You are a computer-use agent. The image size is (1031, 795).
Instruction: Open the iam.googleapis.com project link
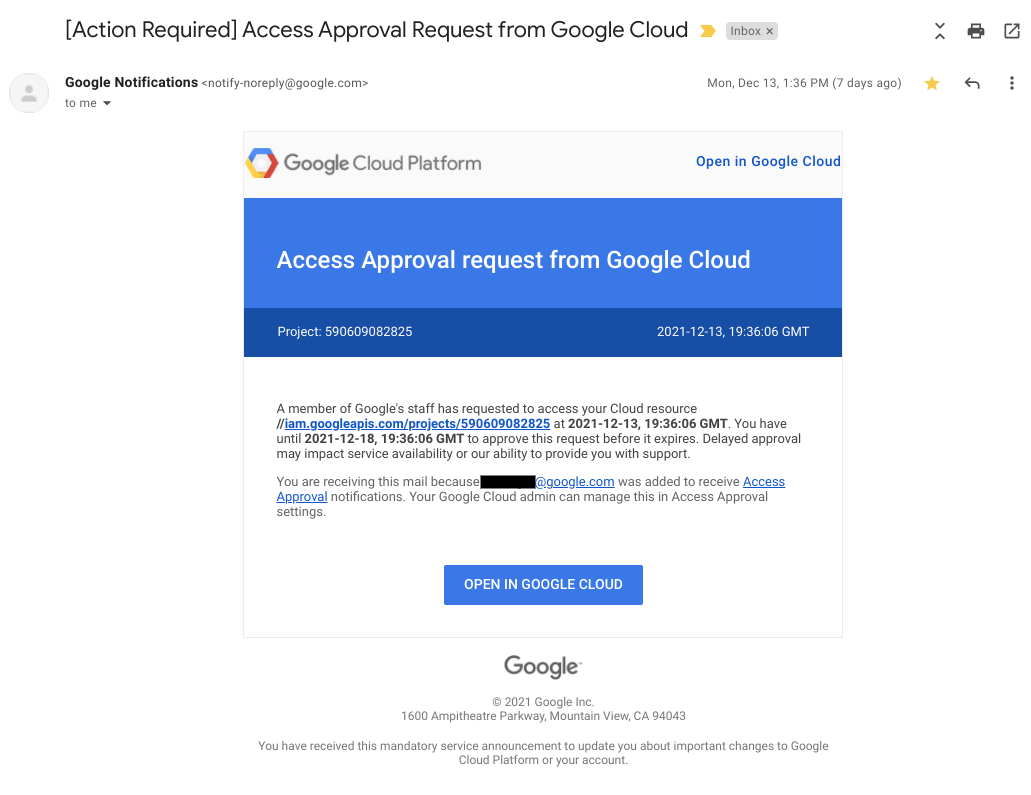[x=417, y=423]
